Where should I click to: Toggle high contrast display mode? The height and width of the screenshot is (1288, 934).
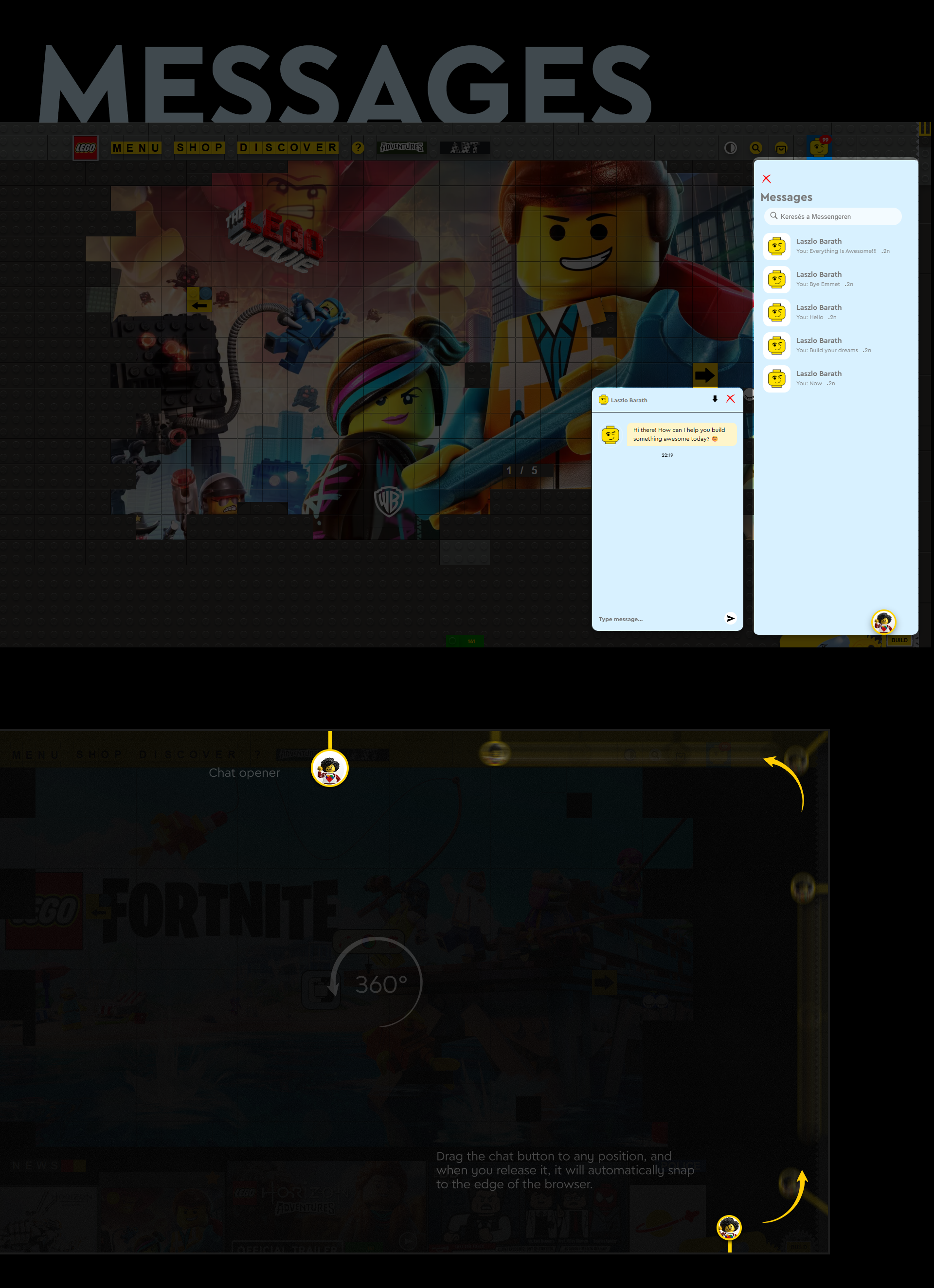tap(730, 148)
